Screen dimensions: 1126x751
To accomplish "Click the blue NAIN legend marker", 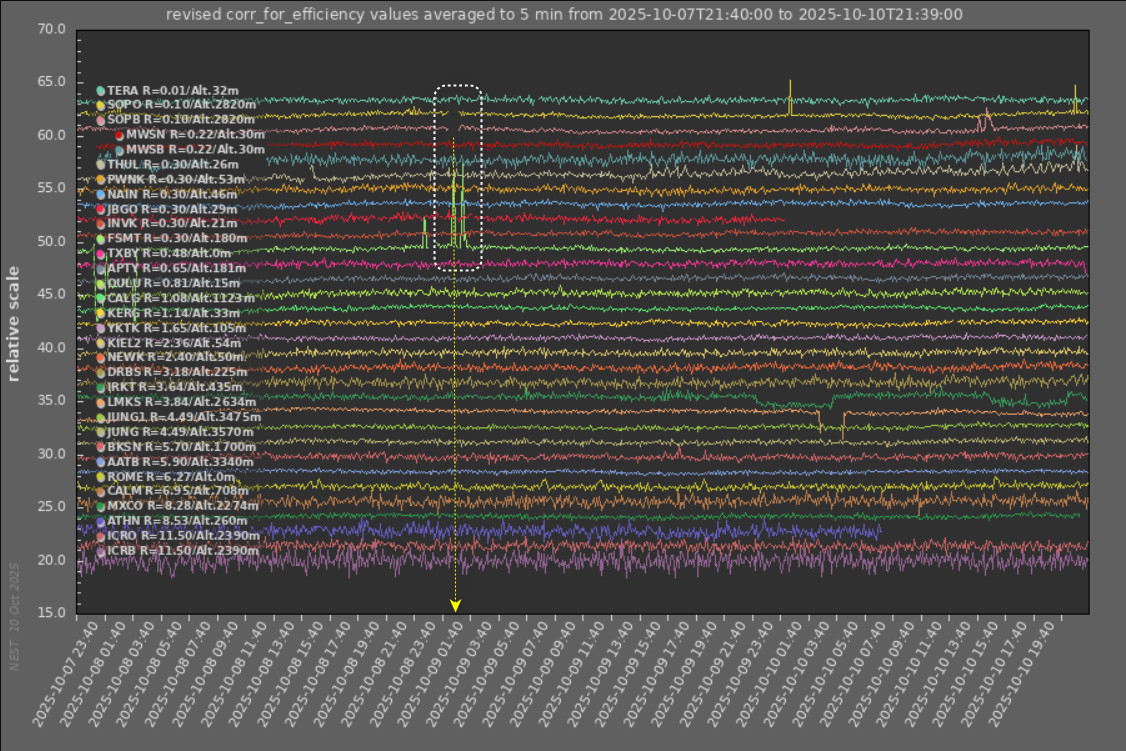I will coord(100,194).
